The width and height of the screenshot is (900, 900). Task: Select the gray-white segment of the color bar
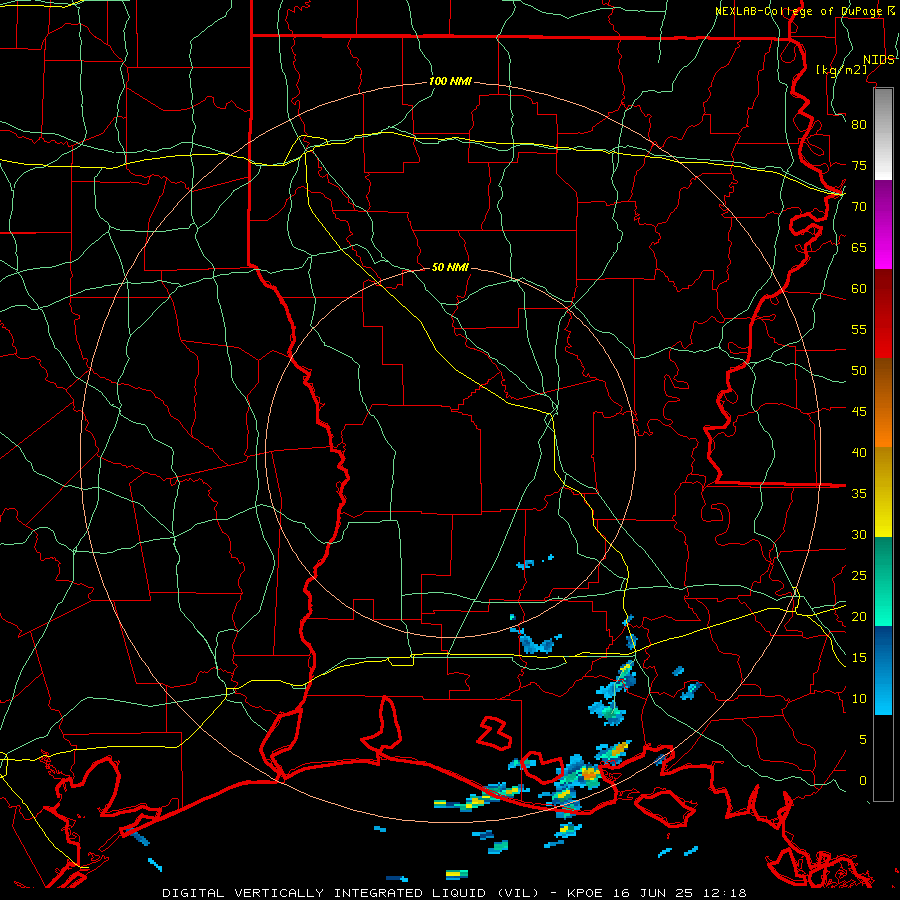(883, 135)
